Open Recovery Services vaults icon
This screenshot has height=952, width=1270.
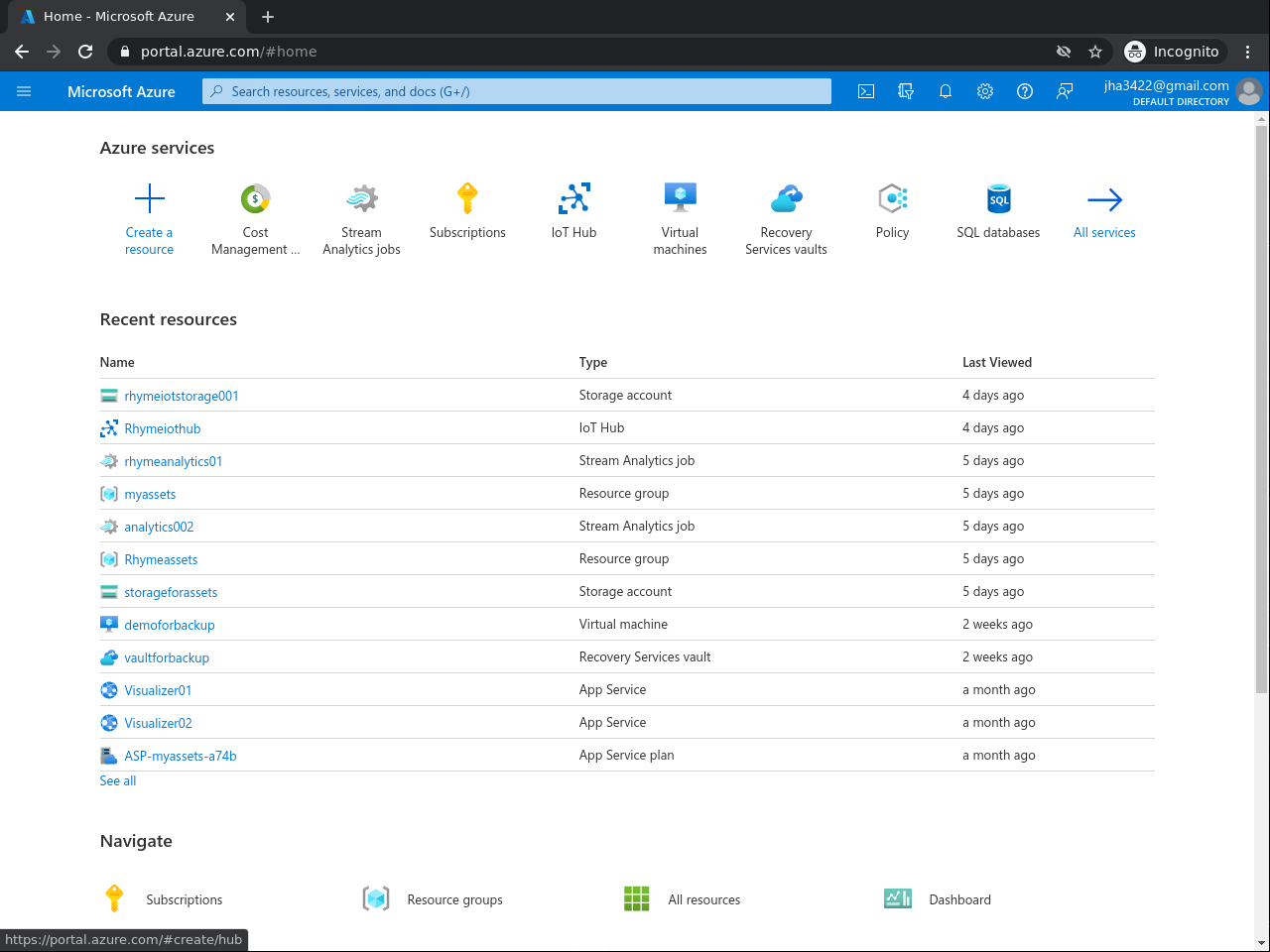point(786,198)
